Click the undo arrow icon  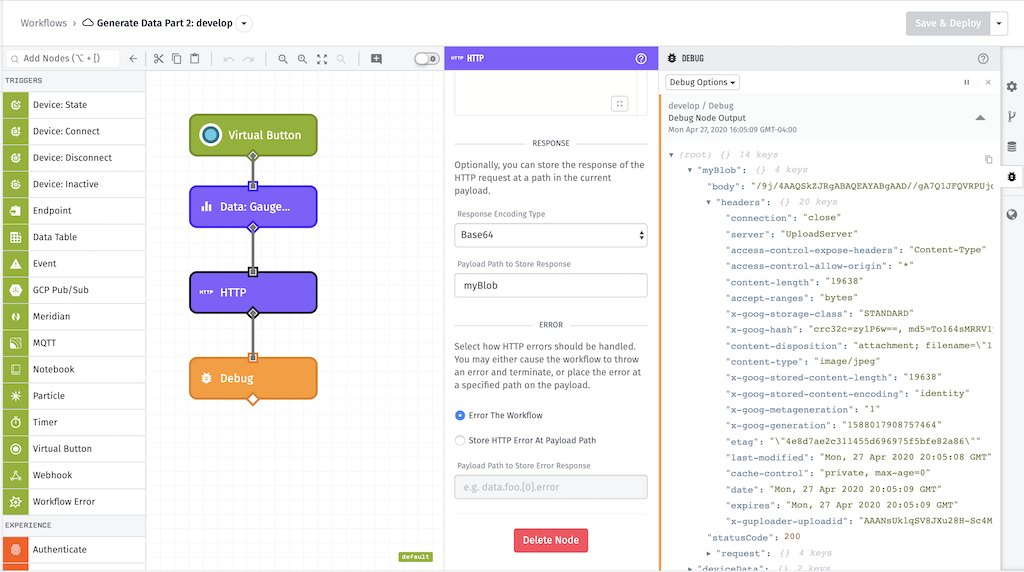click(229, 59)
